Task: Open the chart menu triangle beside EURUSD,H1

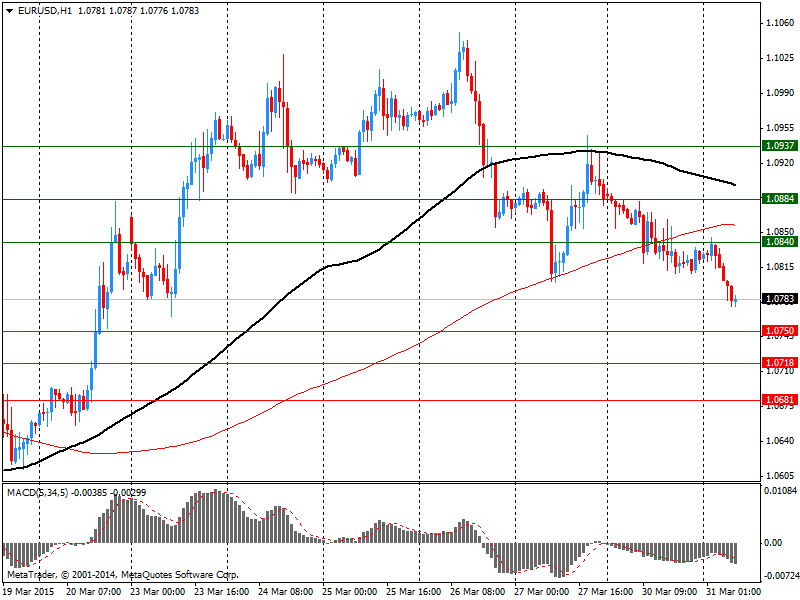Action: [x=9, y=11]
